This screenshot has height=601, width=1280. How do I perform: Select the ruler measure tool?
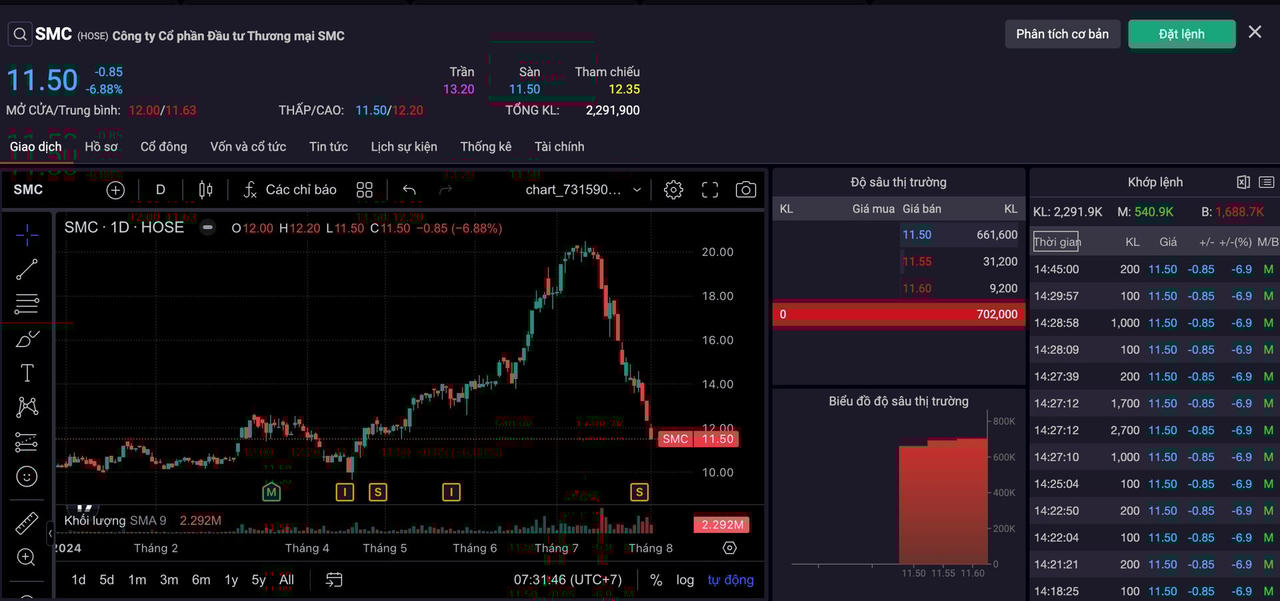click(x=27, y=523)
